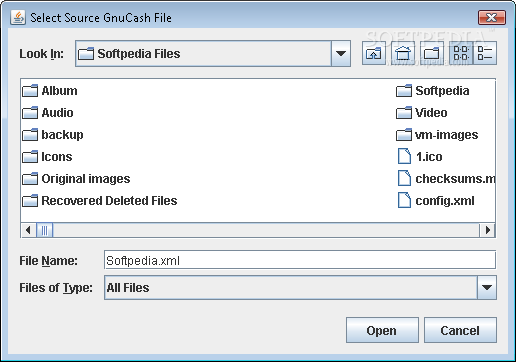This screenshot has width=516, height=362.
Task: Switch to Details view icon
Action: (x=485, y=53)
